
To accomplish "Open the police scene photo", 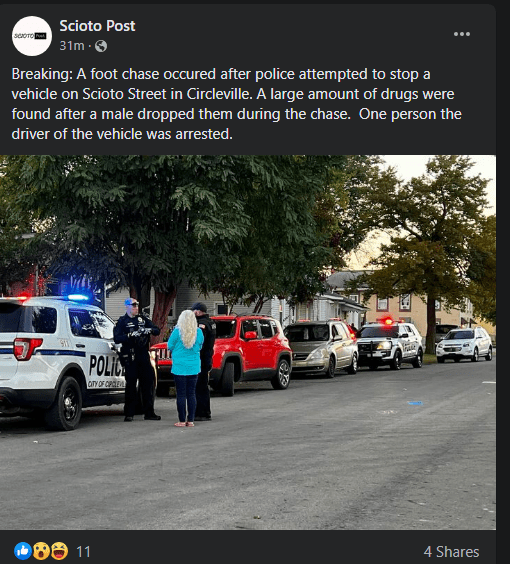I will click(x=248, y=342).
